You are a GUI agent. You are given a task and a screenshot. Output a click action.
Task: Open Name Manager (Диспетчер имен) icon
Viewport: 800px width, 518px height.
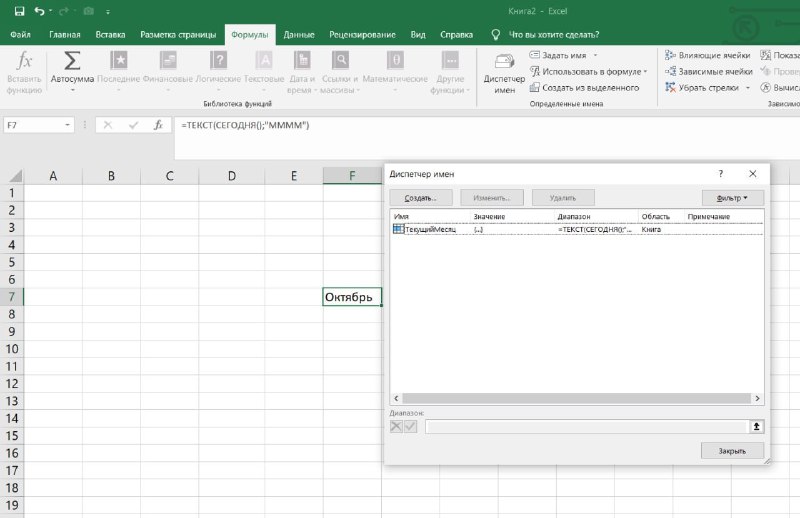click(504, 62)
